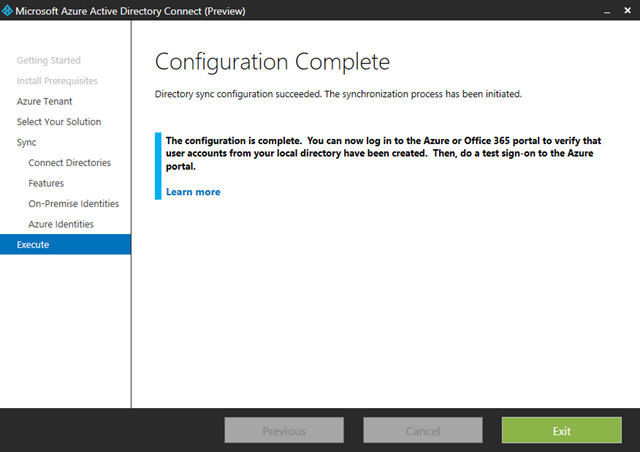
Task: Click the window title text
Action: click(130, 11)
